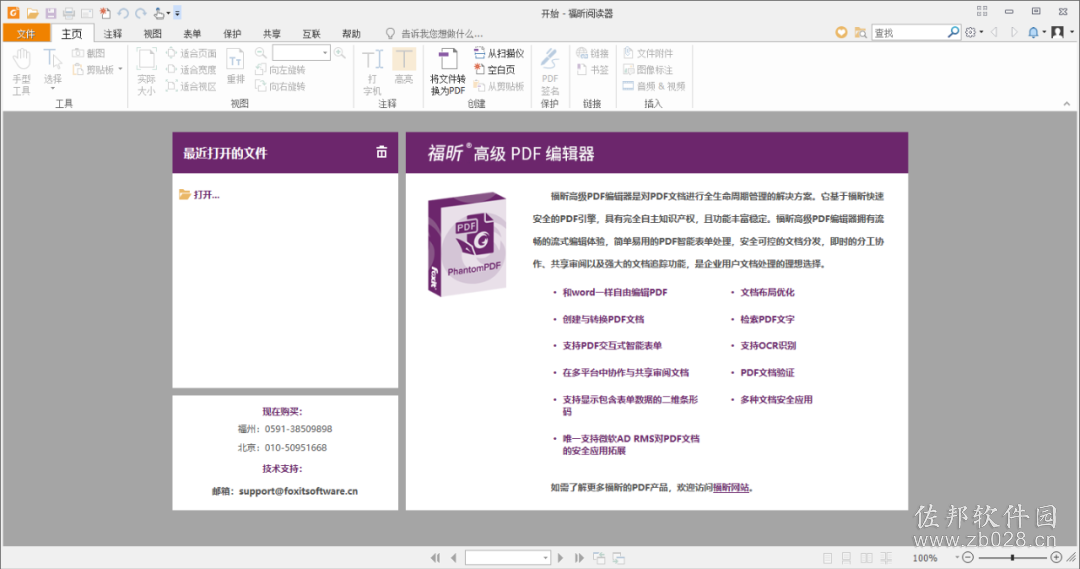Click the status bar zoom in plus button

click(1057, 557)
